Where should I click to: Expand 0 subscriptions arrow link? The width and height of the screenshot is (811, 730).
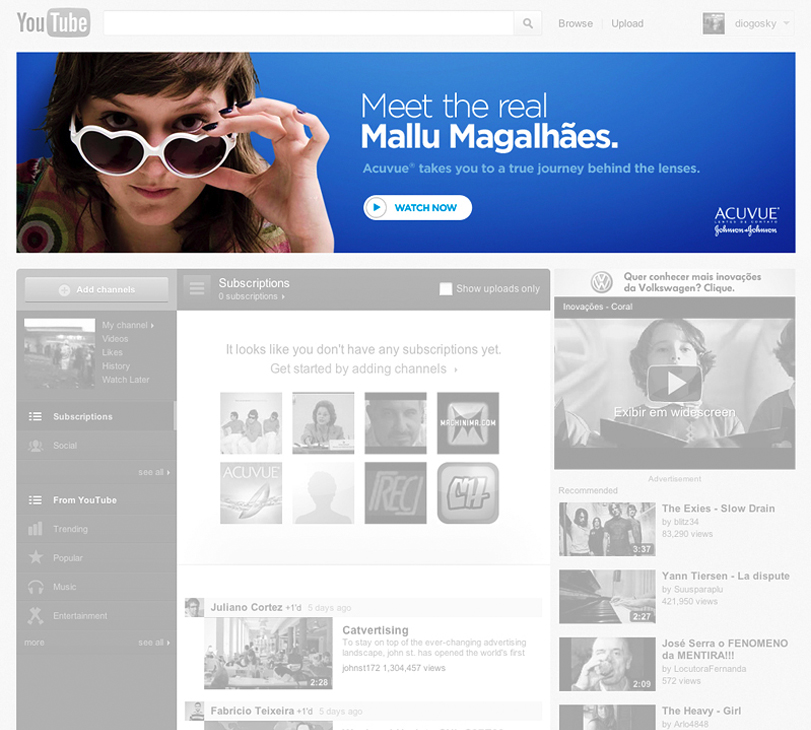point(251,296)
